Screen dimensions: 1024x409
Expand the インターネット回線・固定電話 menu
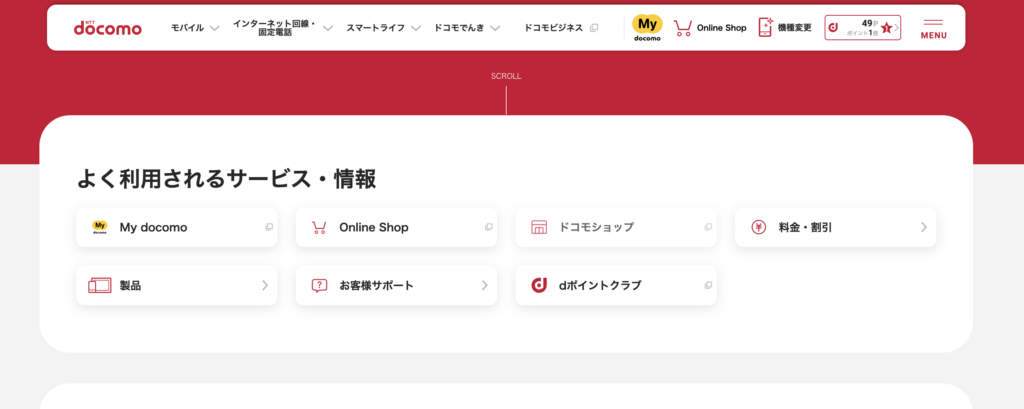[282, 28]
